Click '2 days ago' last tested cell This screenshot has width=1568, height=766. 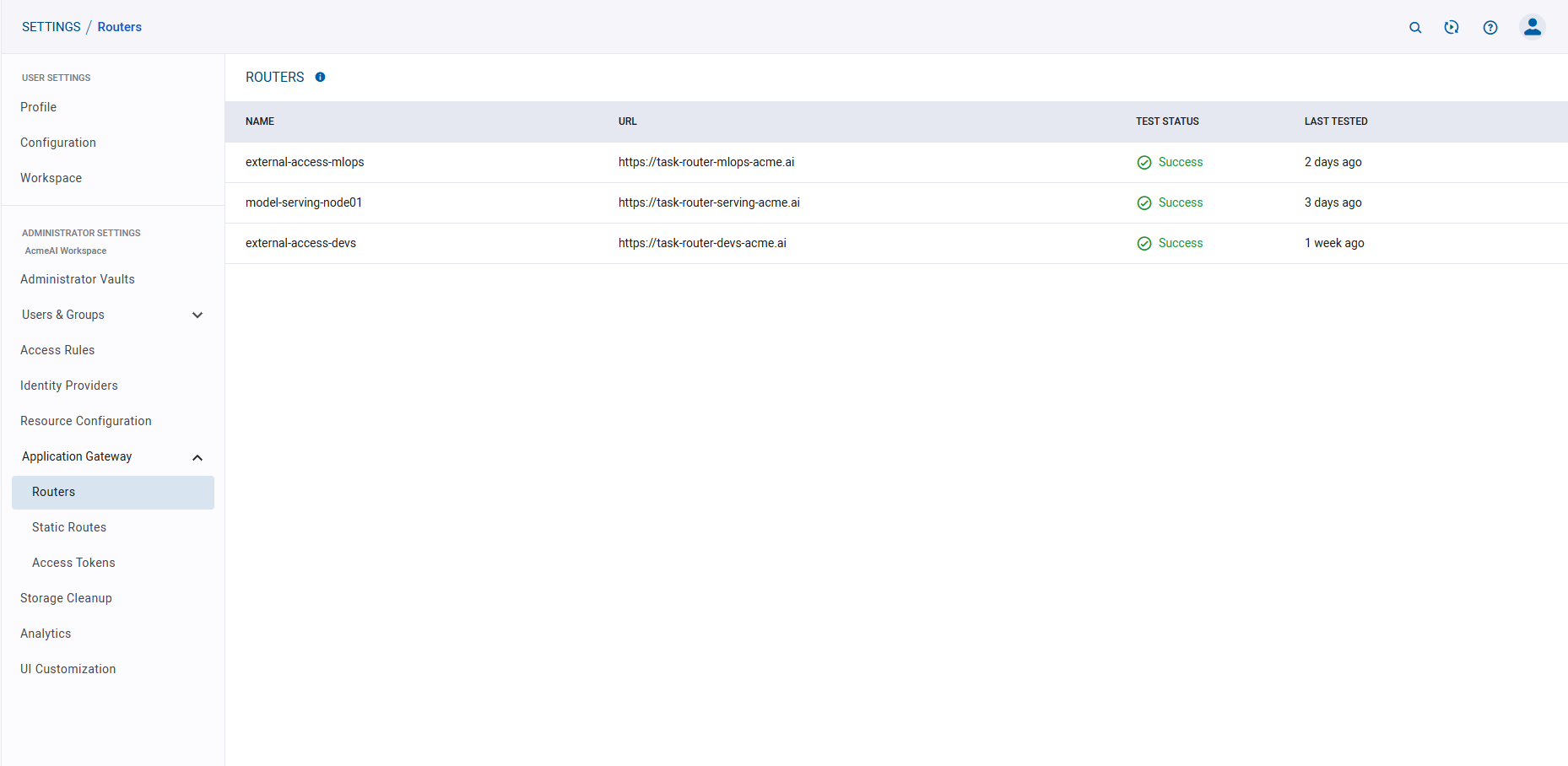[x=1333, y=162]
